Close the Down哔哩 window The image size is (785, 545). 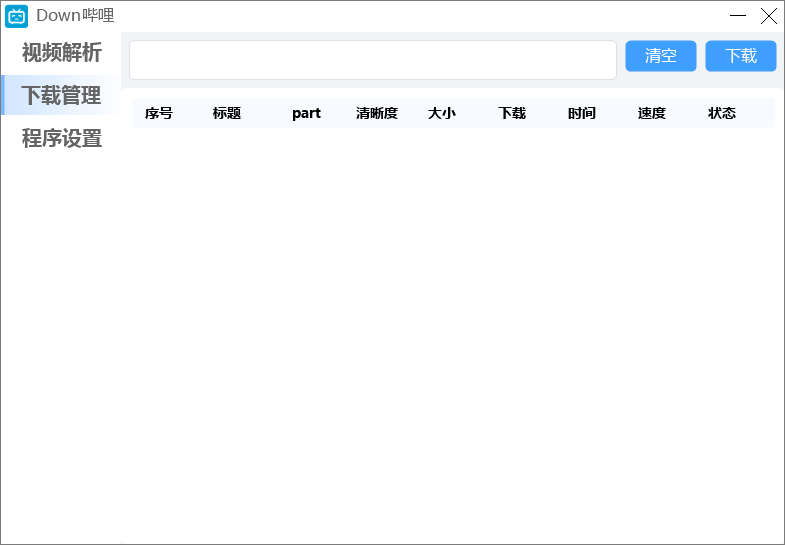tap(769, 16)
